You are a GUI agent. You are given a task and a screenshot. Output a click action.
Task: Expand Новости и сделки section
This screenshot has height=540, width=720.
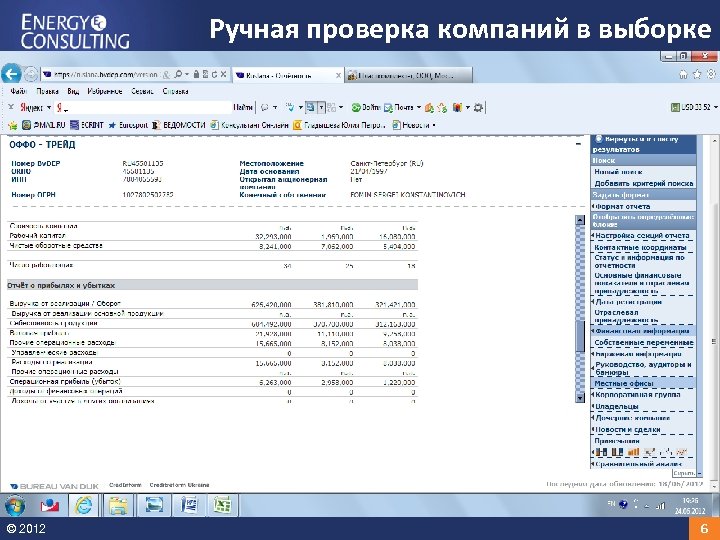pos(628,429)
